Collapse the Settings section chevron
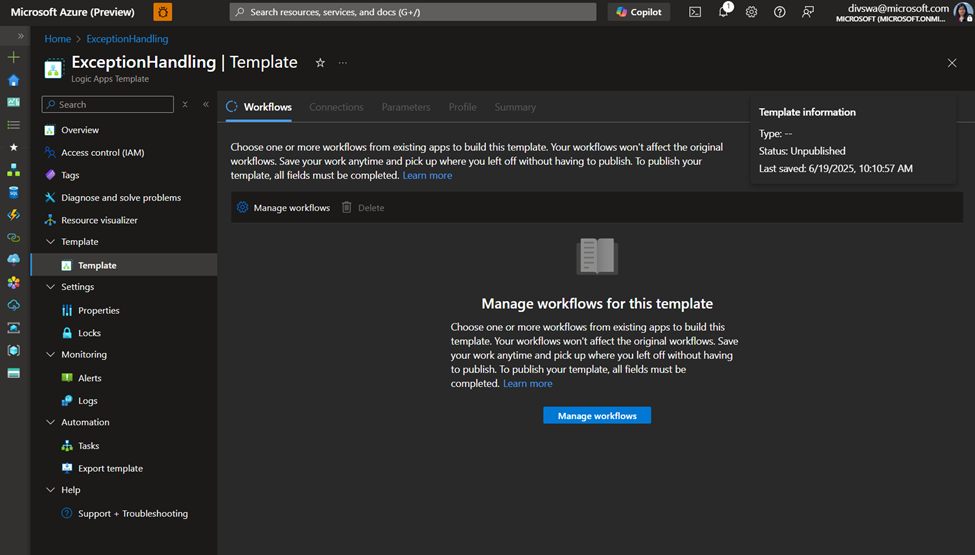 click(x=50, y=287)
